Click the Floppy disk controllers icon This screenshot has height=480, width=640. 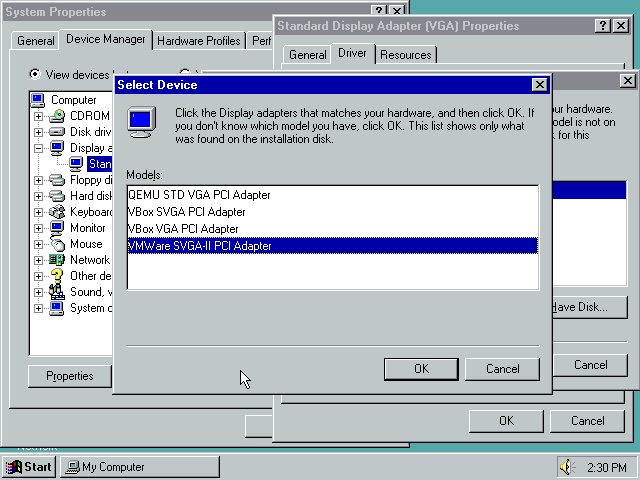pos(57,180)
